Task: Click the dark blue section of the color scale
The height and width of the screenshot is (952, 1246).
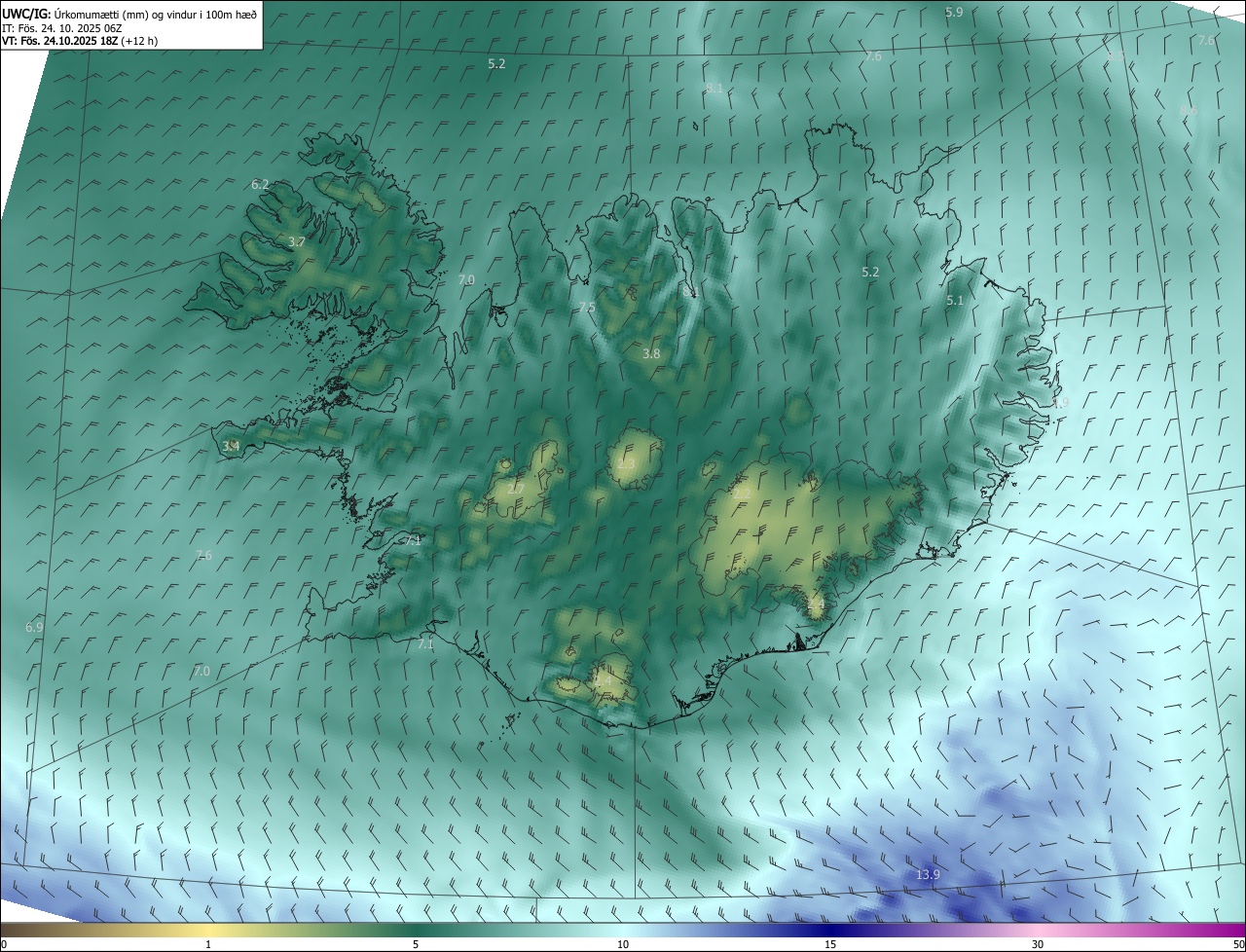Action: [x=830, y=931]
